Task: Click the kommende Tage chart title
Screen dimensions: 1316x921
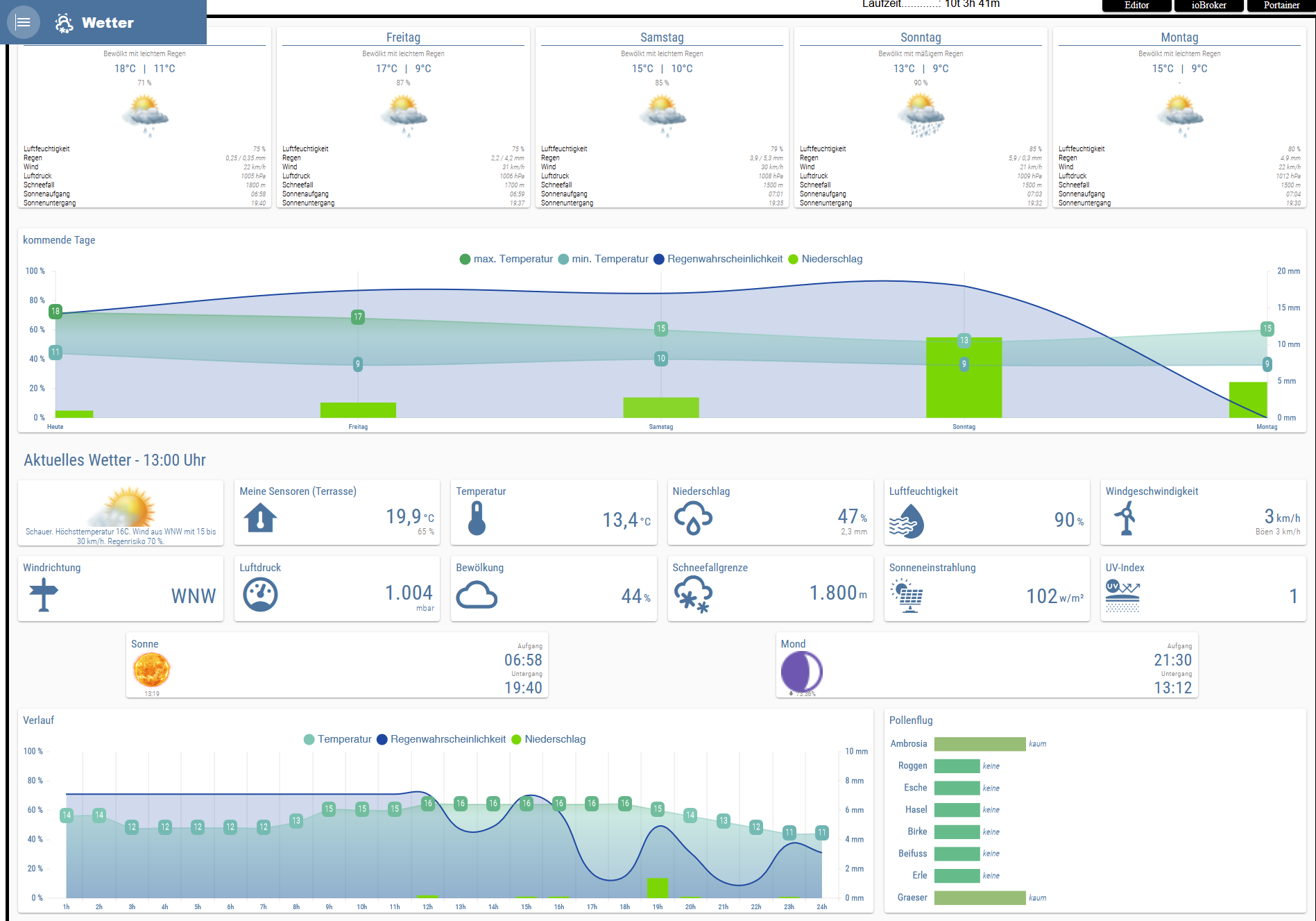Action: click(x=59, y=240)
